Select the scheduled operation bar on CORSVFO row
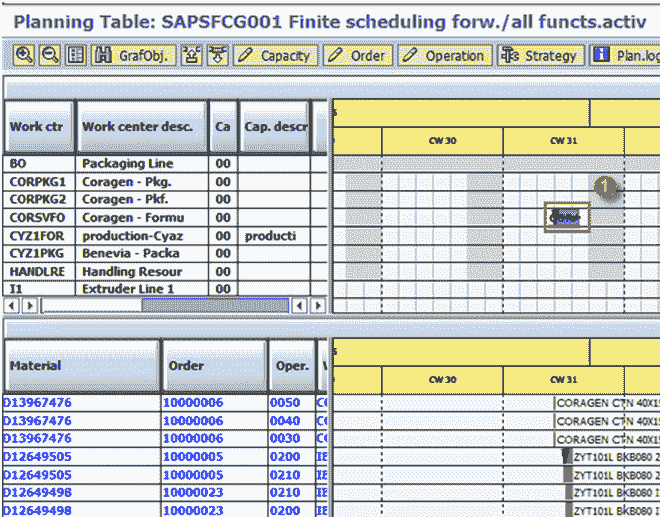Image resolution: width=660 pixels, height=517 pixels. coord(567,217)
